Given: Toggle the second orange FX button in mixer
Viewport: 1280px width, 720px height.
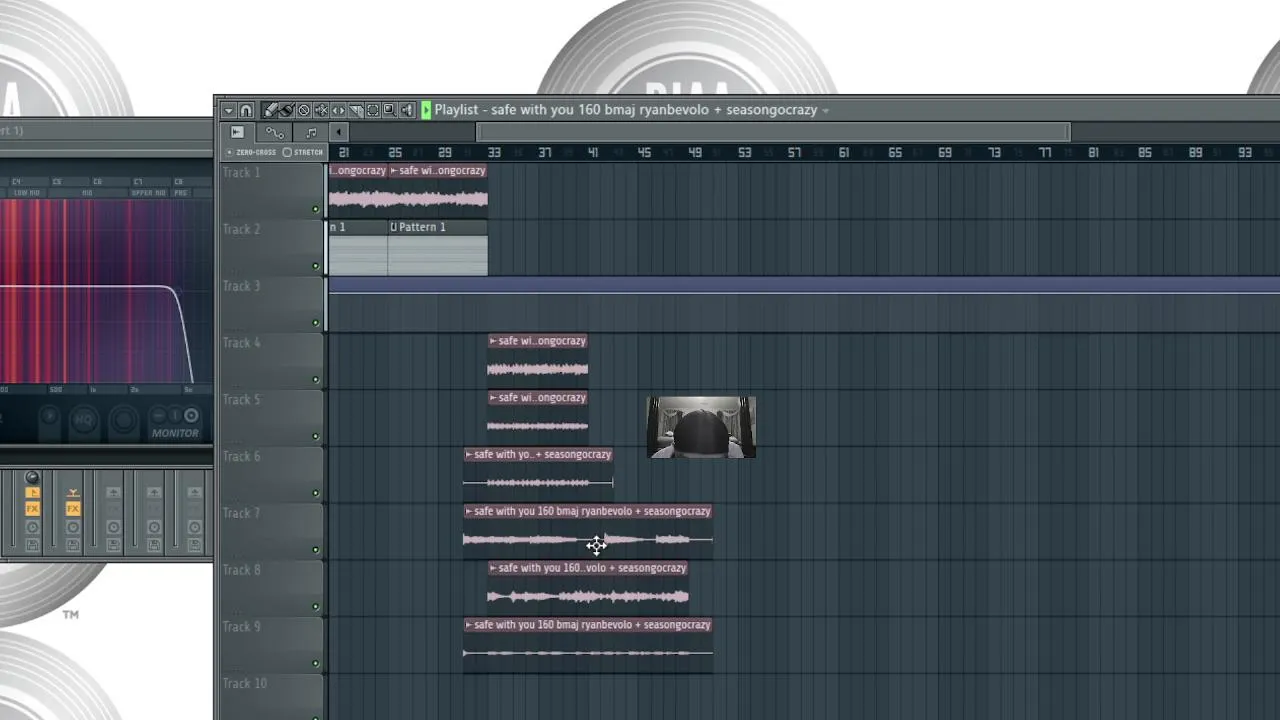Looking at the screenshot, I should click(73, 508).
